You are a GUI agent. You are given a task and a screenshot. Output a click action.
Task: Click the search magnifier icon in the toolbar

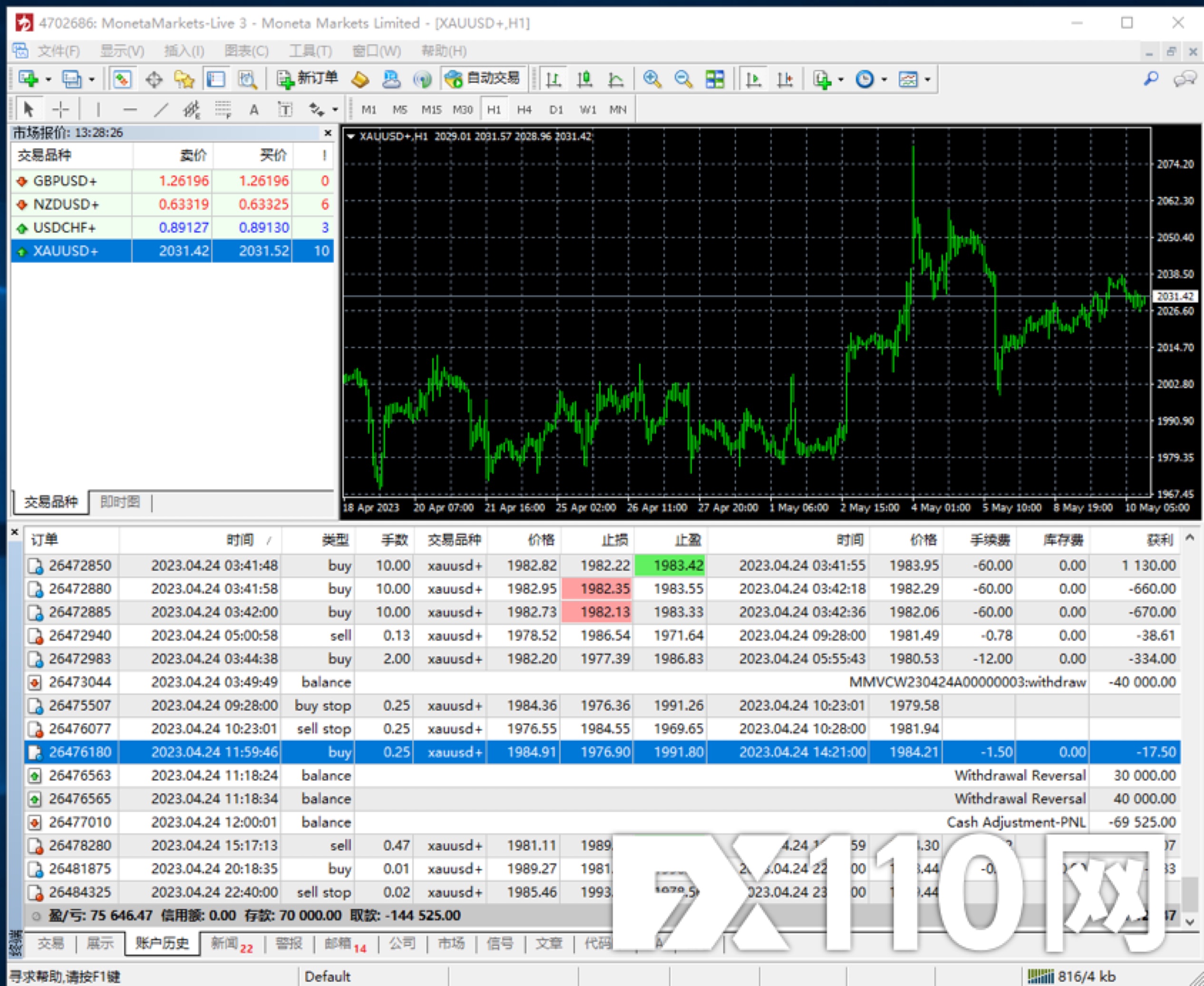point(1151,79)
